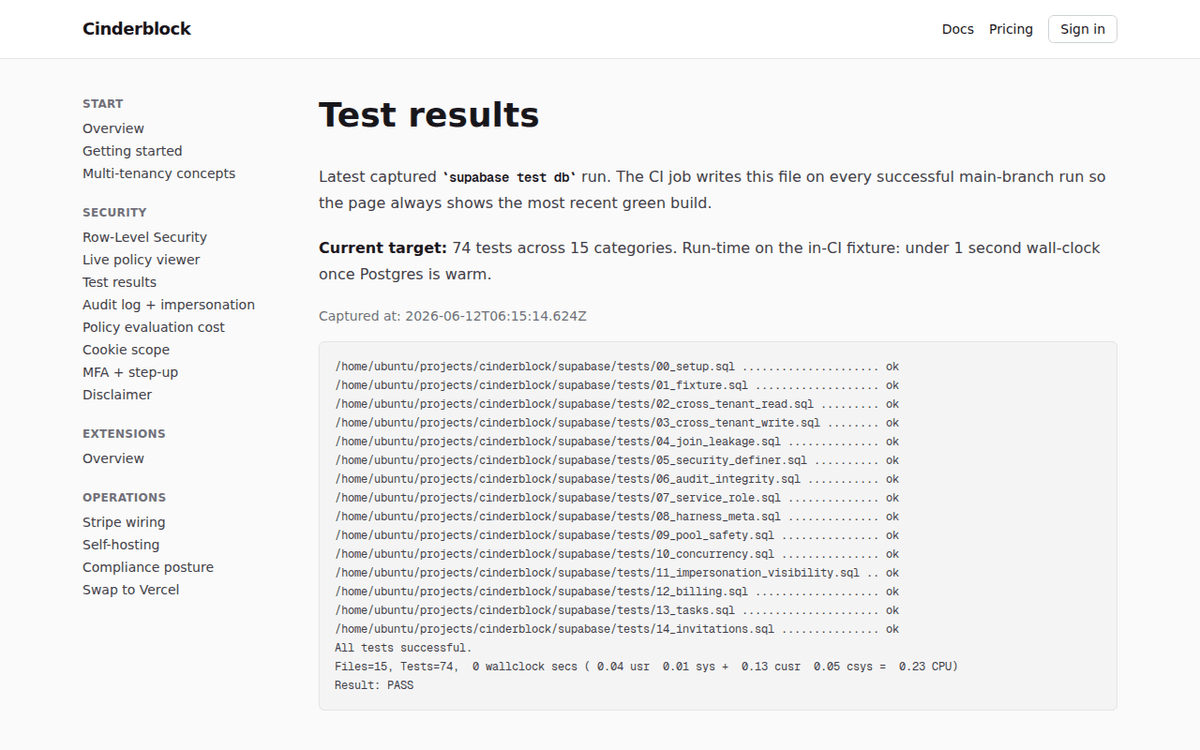Go to Self-hosting page
Screen dimensions: 1200x750
pyautogui.click(x=121, y=545)
